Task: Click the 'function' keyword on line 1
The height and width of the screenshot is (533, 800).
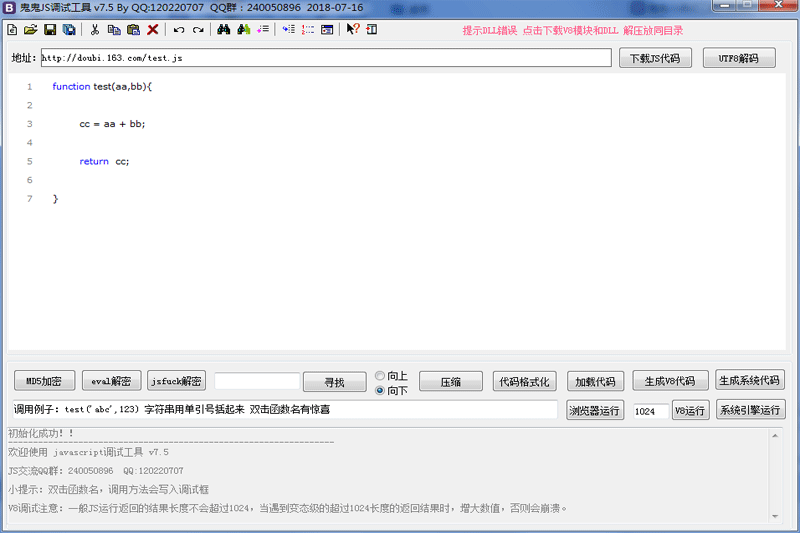Action: [71, 86]
